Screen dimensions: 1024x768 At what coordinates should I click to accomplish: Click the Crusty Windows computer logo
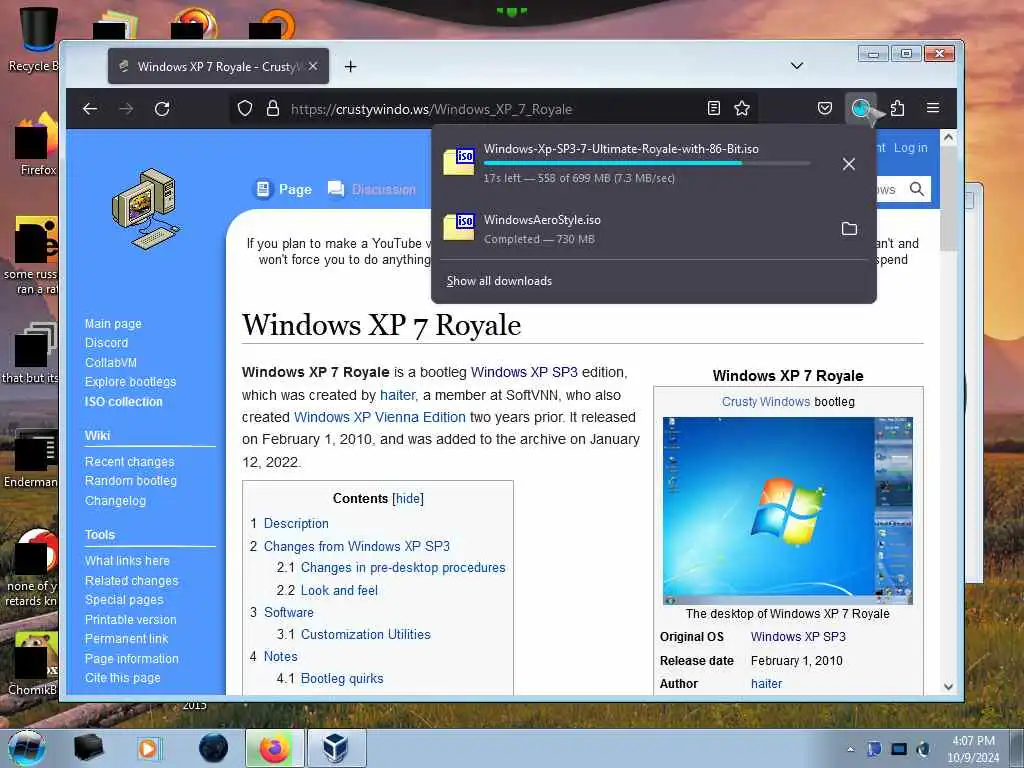pos(145,209)
